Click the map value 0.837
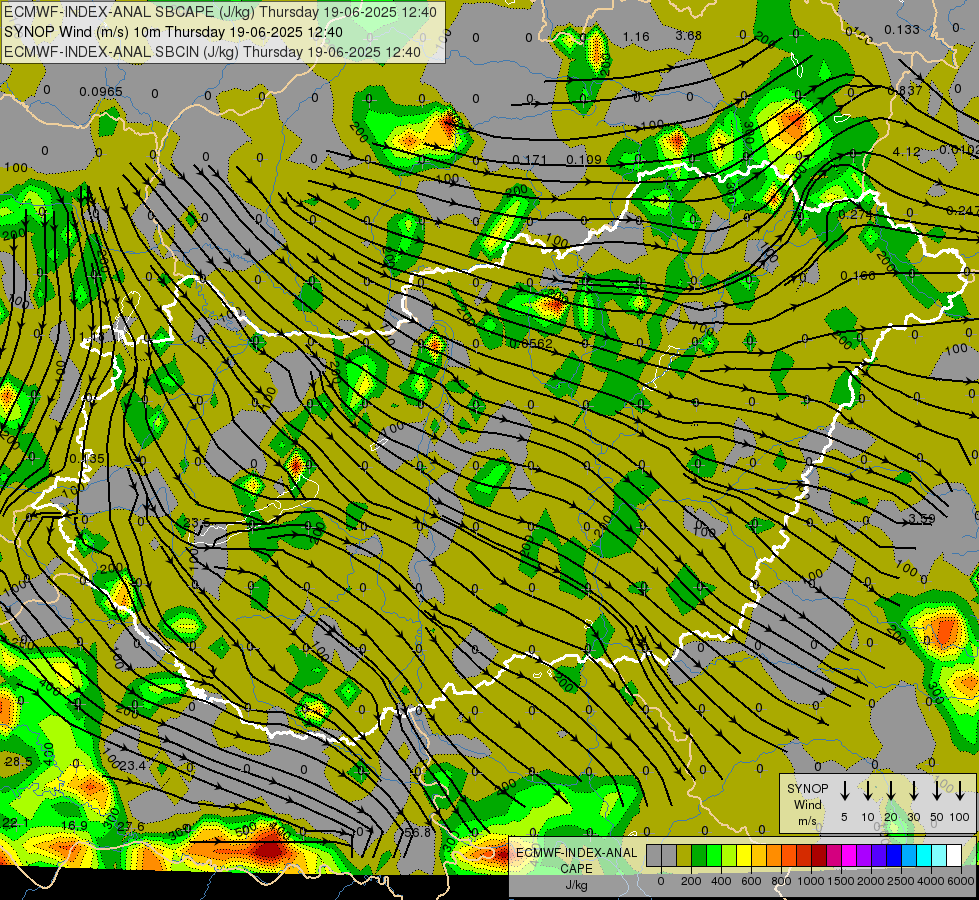 coord(905,91)
